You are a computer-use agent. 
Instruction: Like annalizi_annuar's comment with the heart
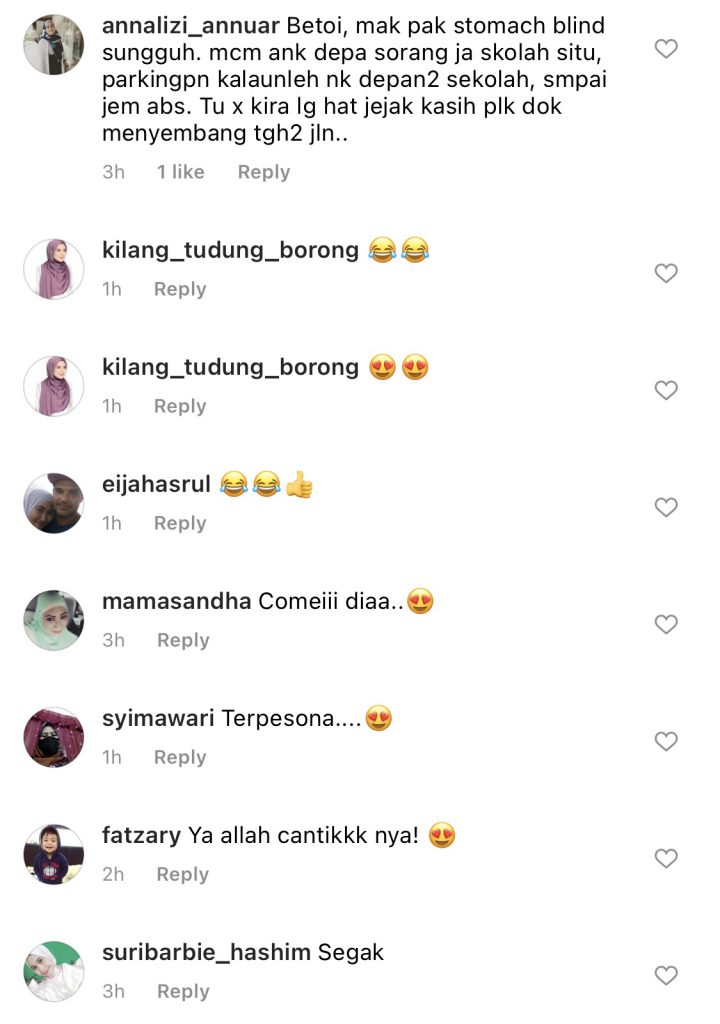pyautogui.click(x=666, y=49)
